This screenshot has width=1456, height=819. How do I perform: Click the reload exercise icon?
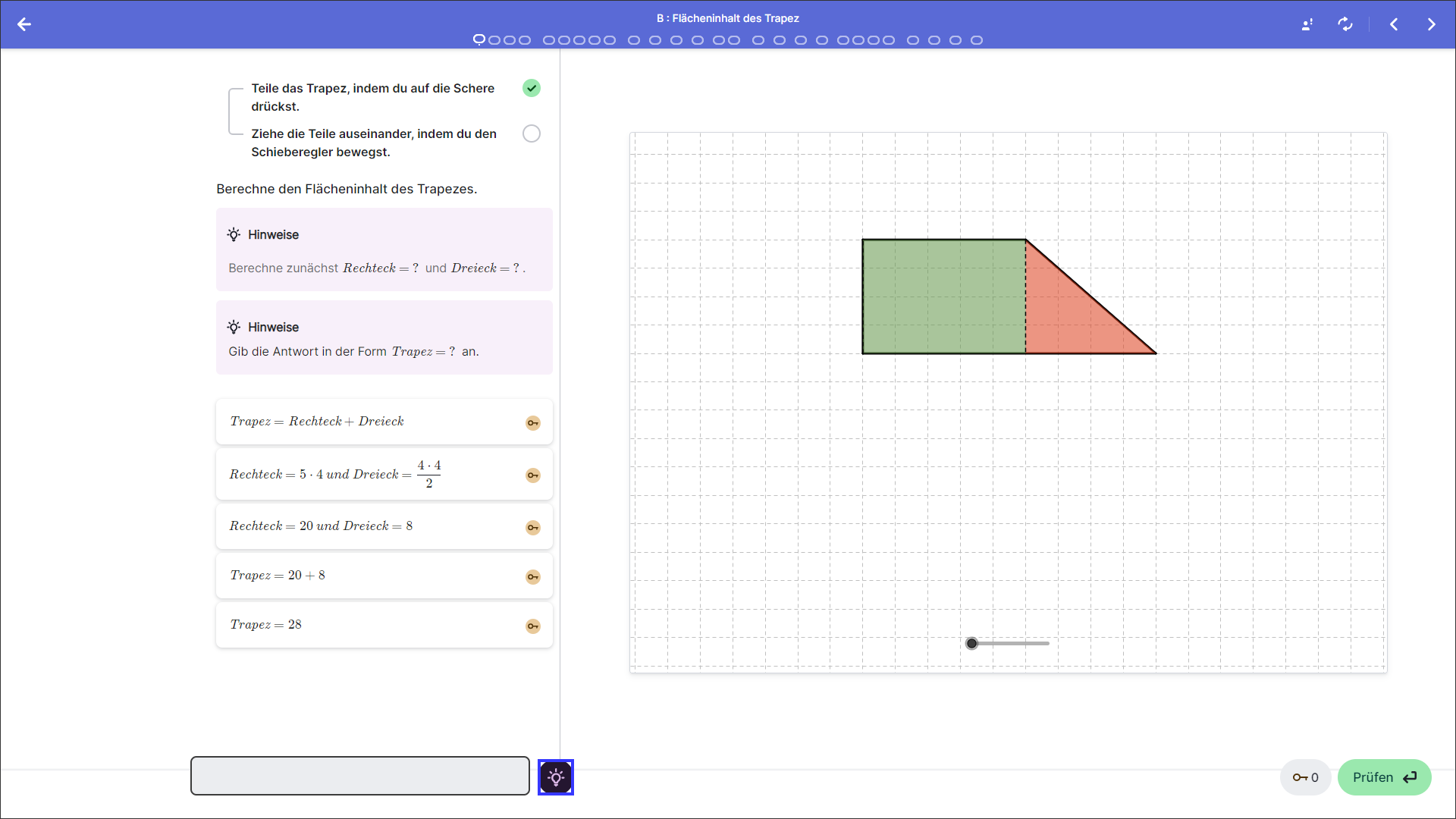point(1345,24)
